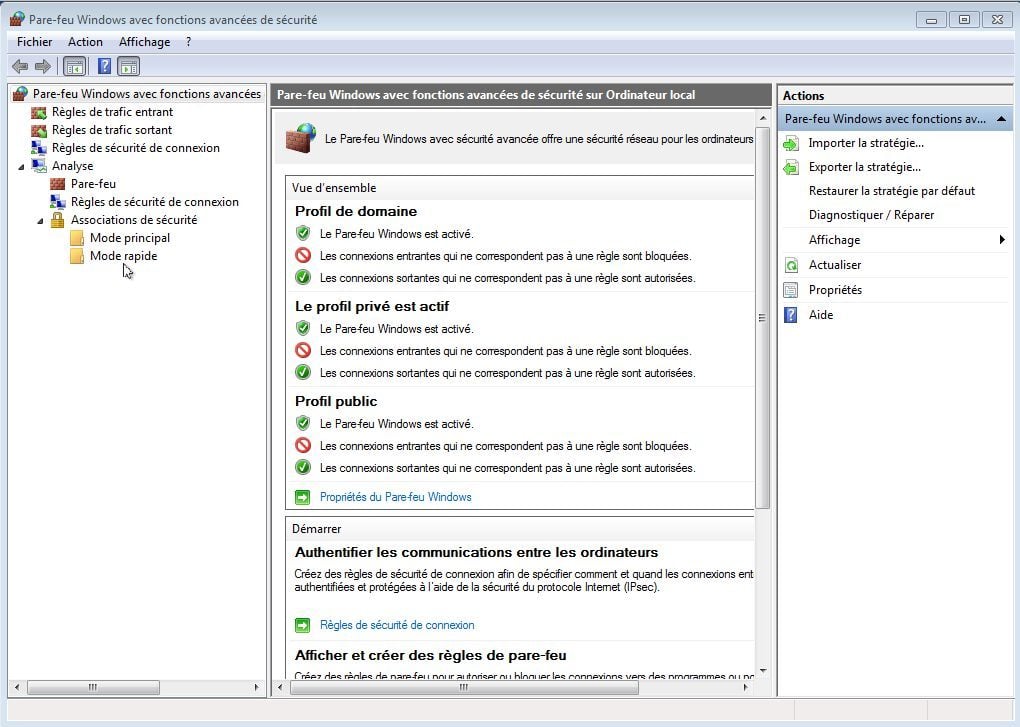Click Diagnostiquer / Réparer action

coord(871,215)
